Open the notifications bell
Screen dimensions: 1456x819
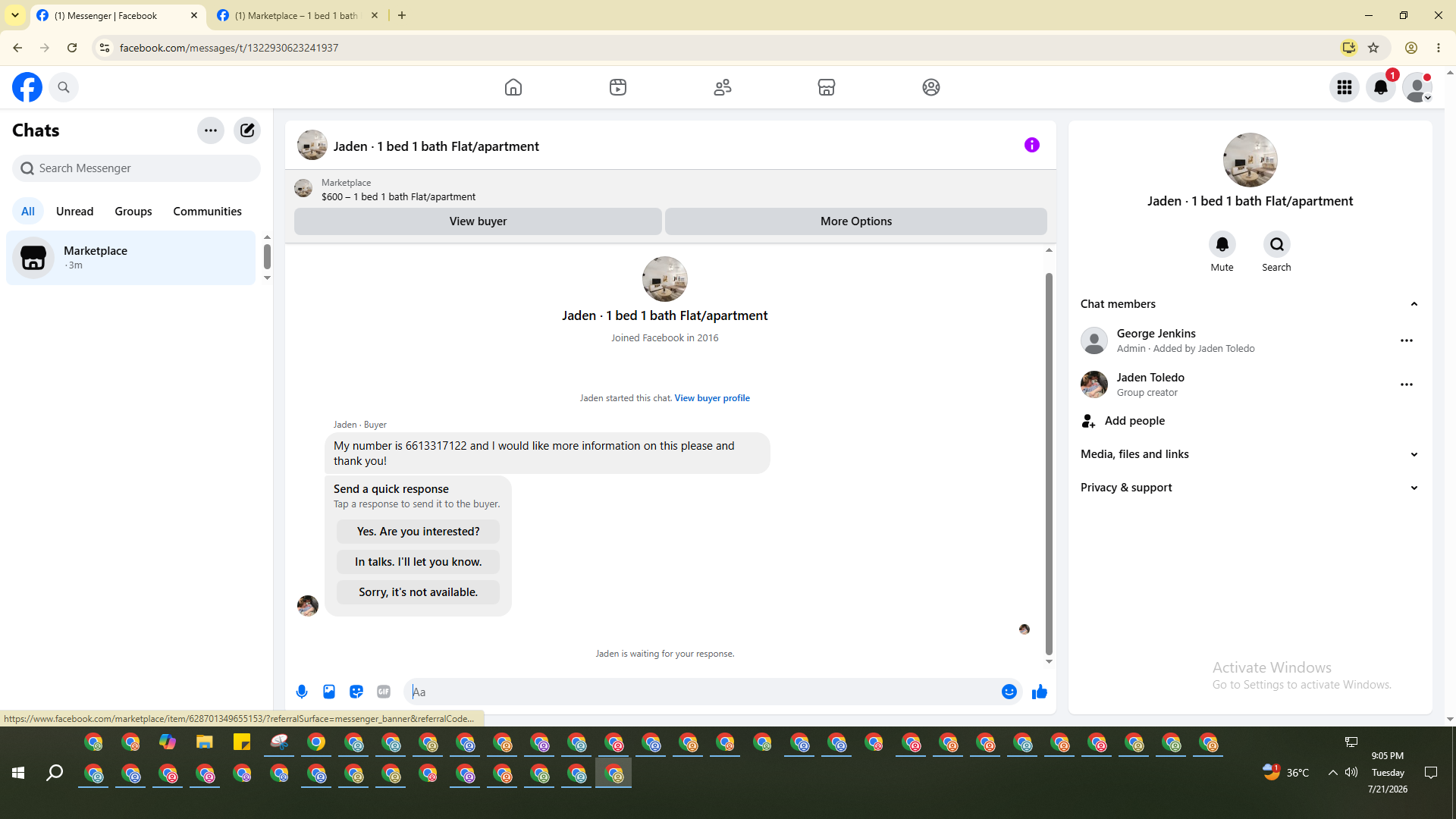[1381, 87]
